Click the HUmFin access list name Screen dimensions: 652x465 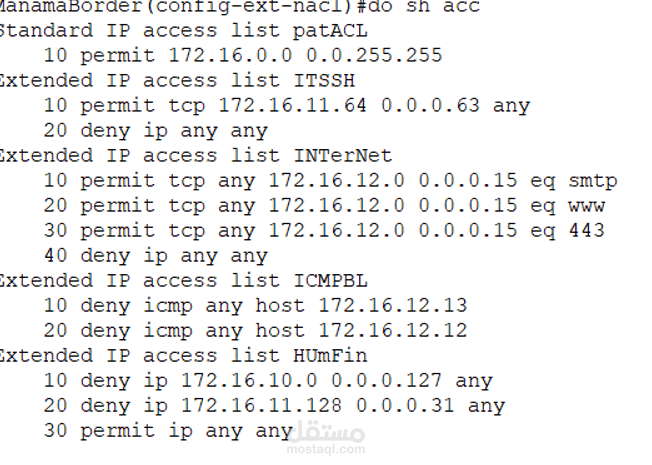(x=330, y=356)
